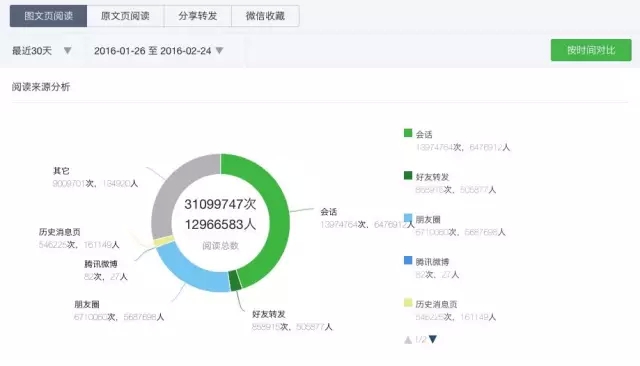Toggle the 会话 legend green swatch
This screenshot has width=640, height=366.
click(x=408, y=133)
